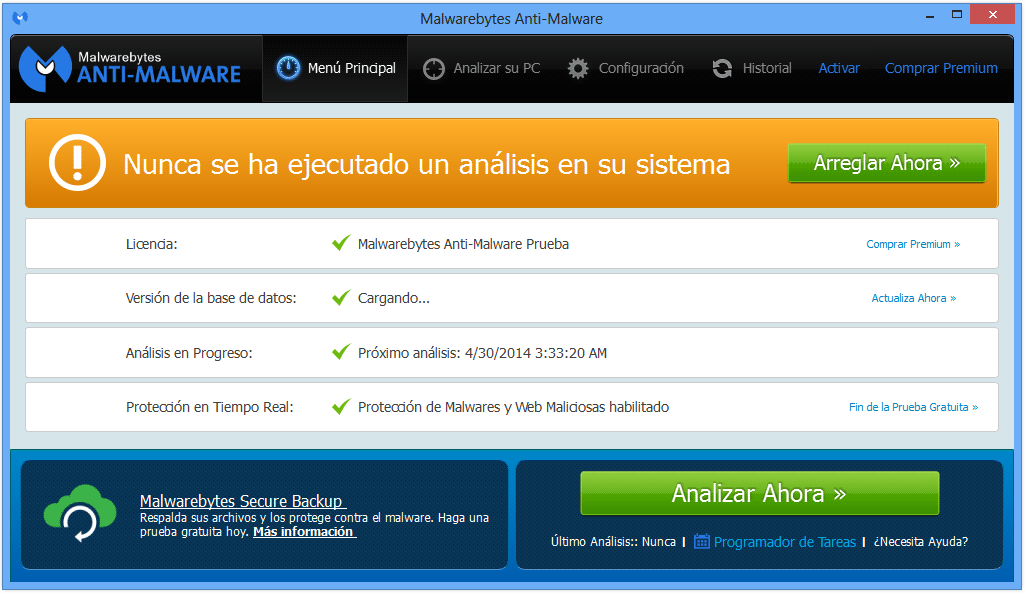Open the Configuración tab

coord(626,68)
